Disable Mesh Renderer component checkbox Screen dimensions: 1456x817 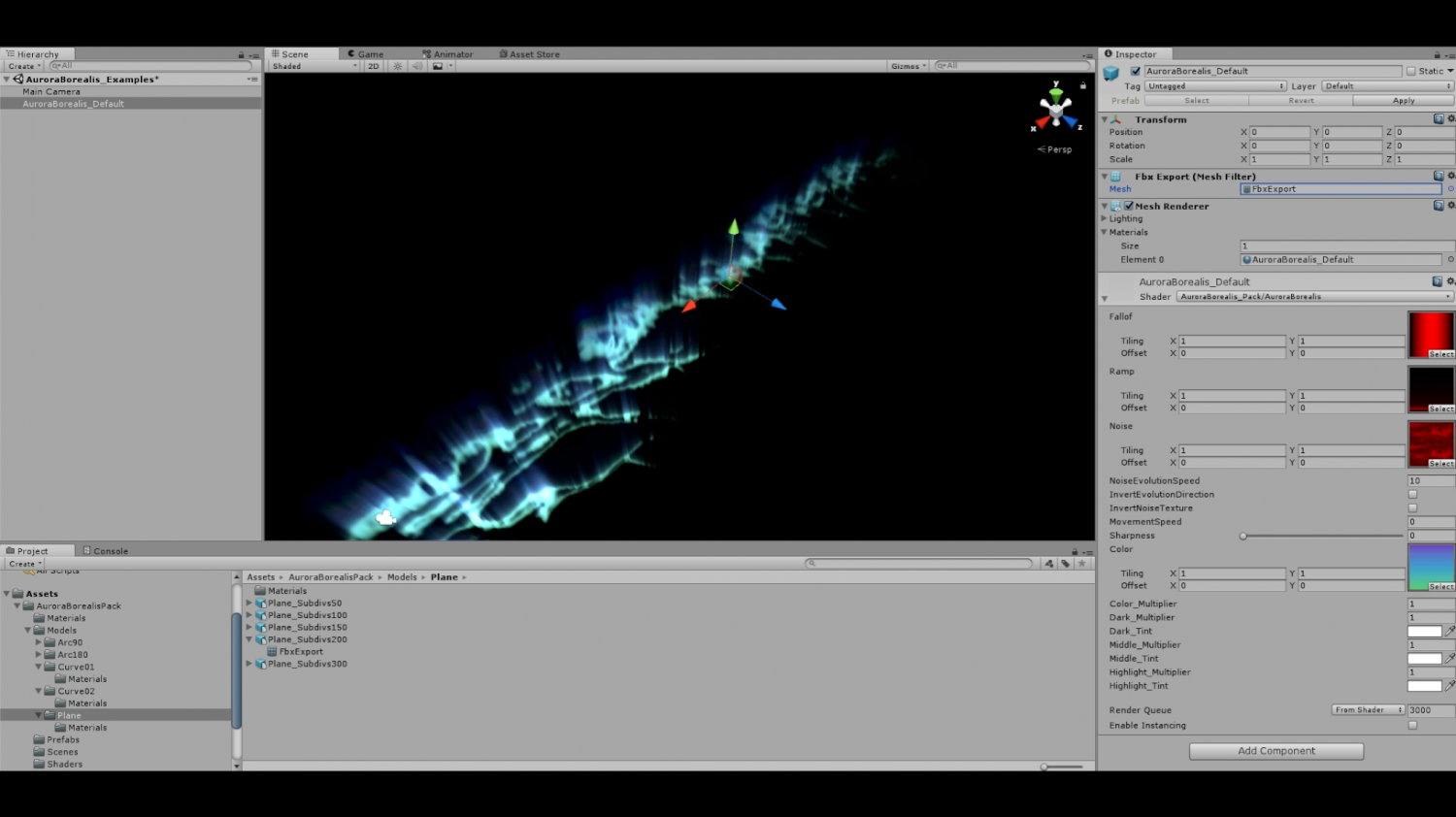[x=1129, y=206]
